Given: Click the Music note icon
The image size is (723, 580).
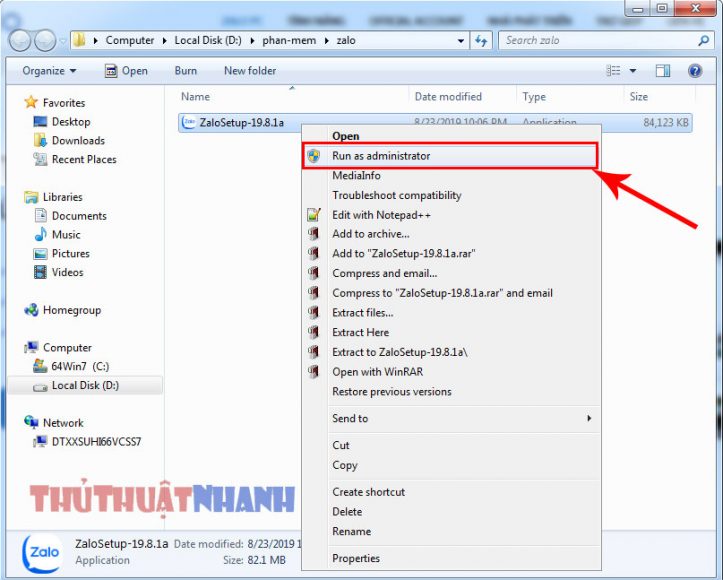Looking at the screenshot, I should 41,234.
